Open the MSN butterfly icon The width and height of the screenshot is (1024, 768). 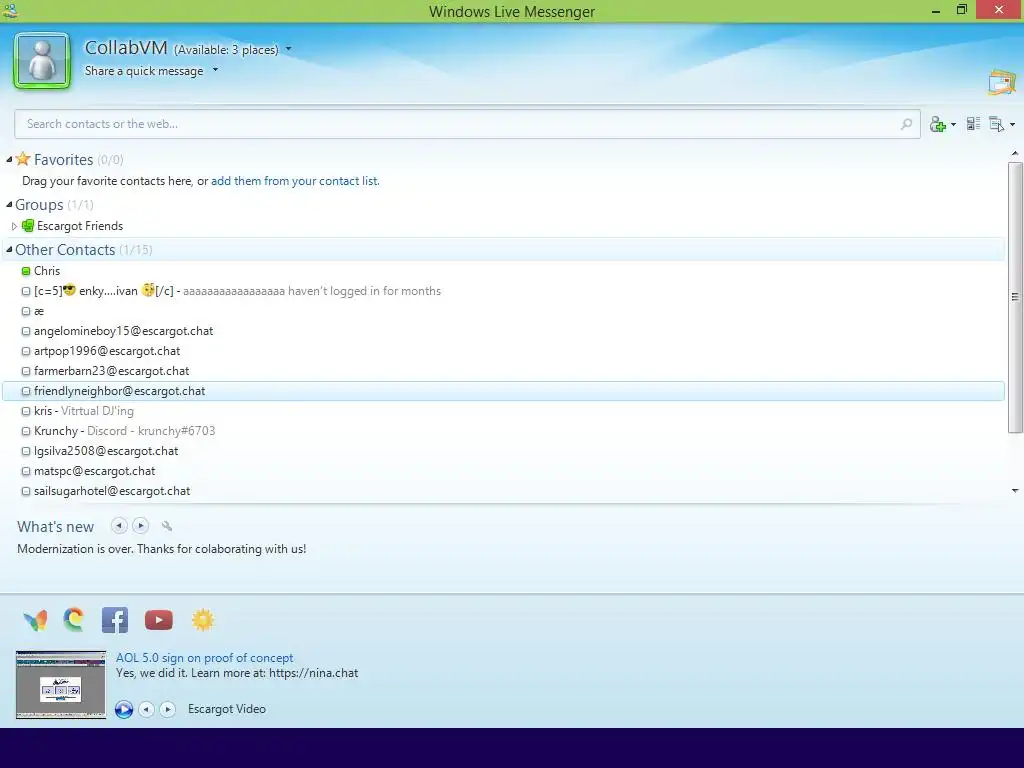click(x=35, y=620)
